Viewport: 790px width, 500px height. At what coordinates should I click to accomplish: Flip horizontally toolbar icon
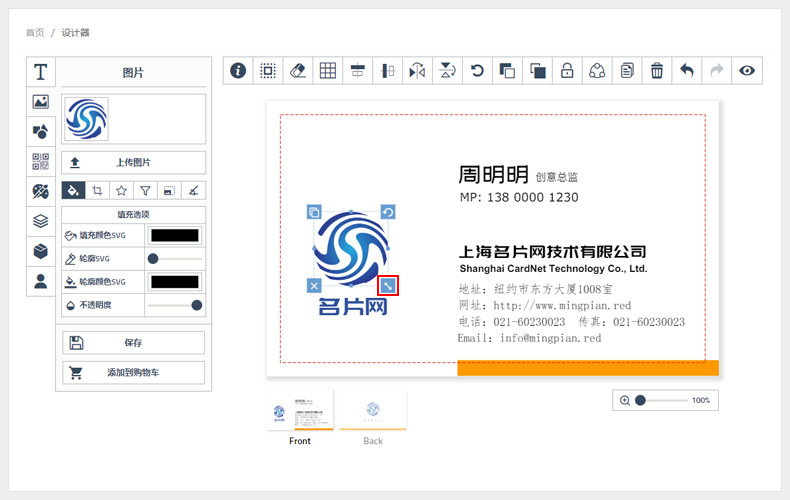point(417,71)
